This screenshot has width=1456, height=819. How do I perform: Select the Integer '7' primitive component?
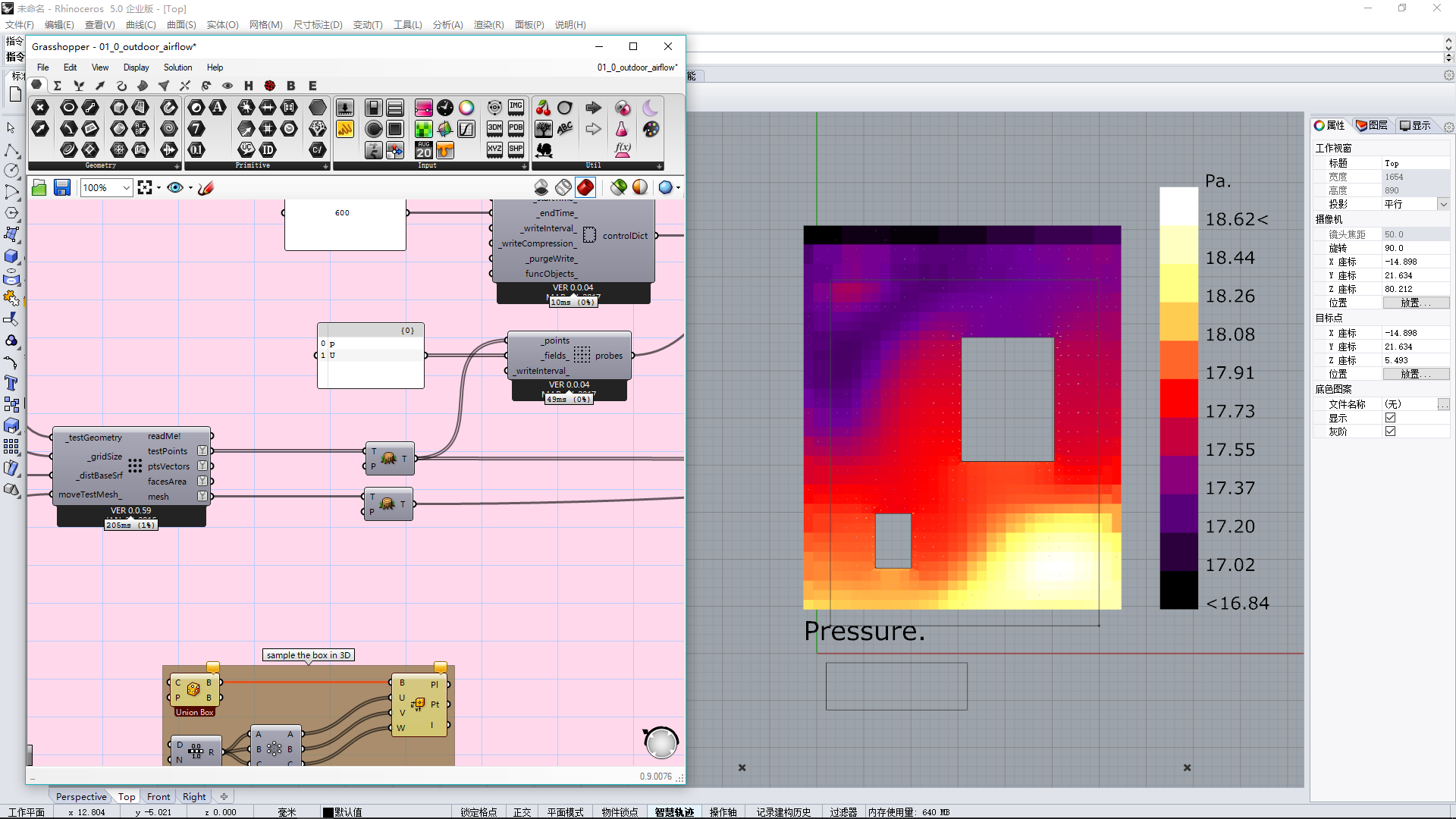coord(196,128)
